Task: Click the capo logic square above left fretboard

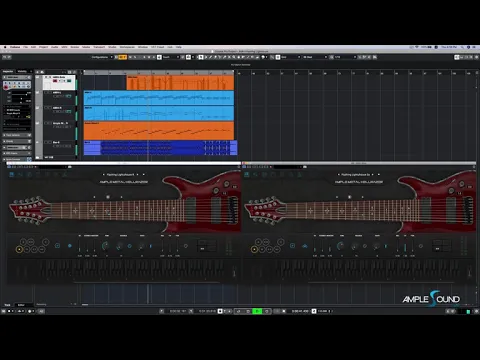Action: 108,197
